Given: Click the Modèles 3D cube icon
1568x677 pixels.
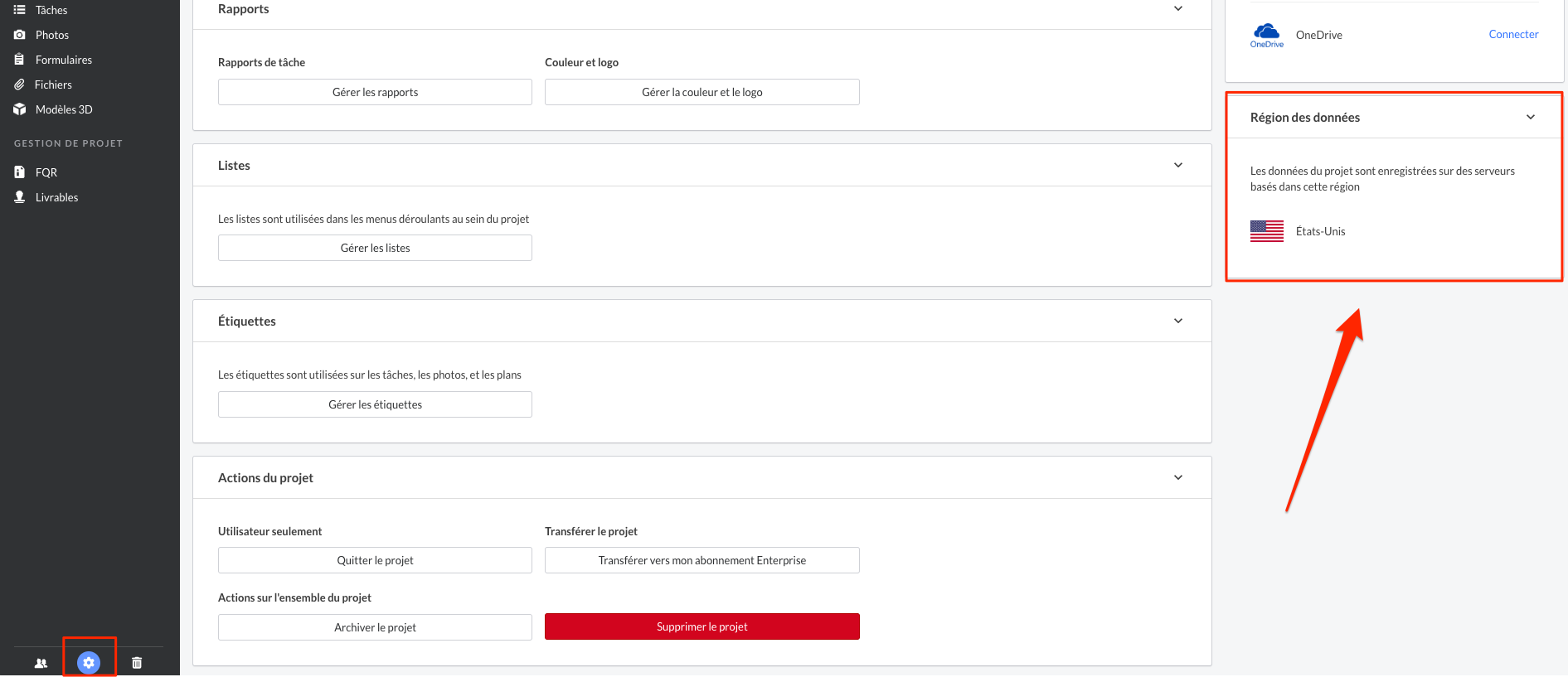Looking at the screenshot, I should click(x=19, y=109).
